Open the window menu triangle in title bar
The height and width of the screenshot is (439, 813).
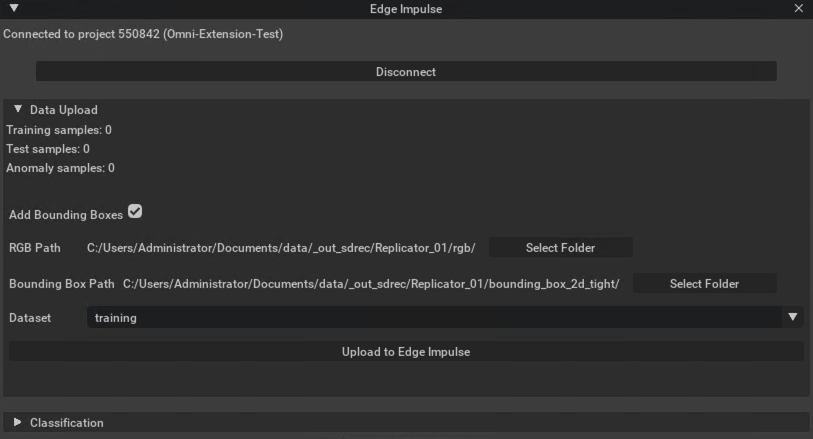point(14,8)
